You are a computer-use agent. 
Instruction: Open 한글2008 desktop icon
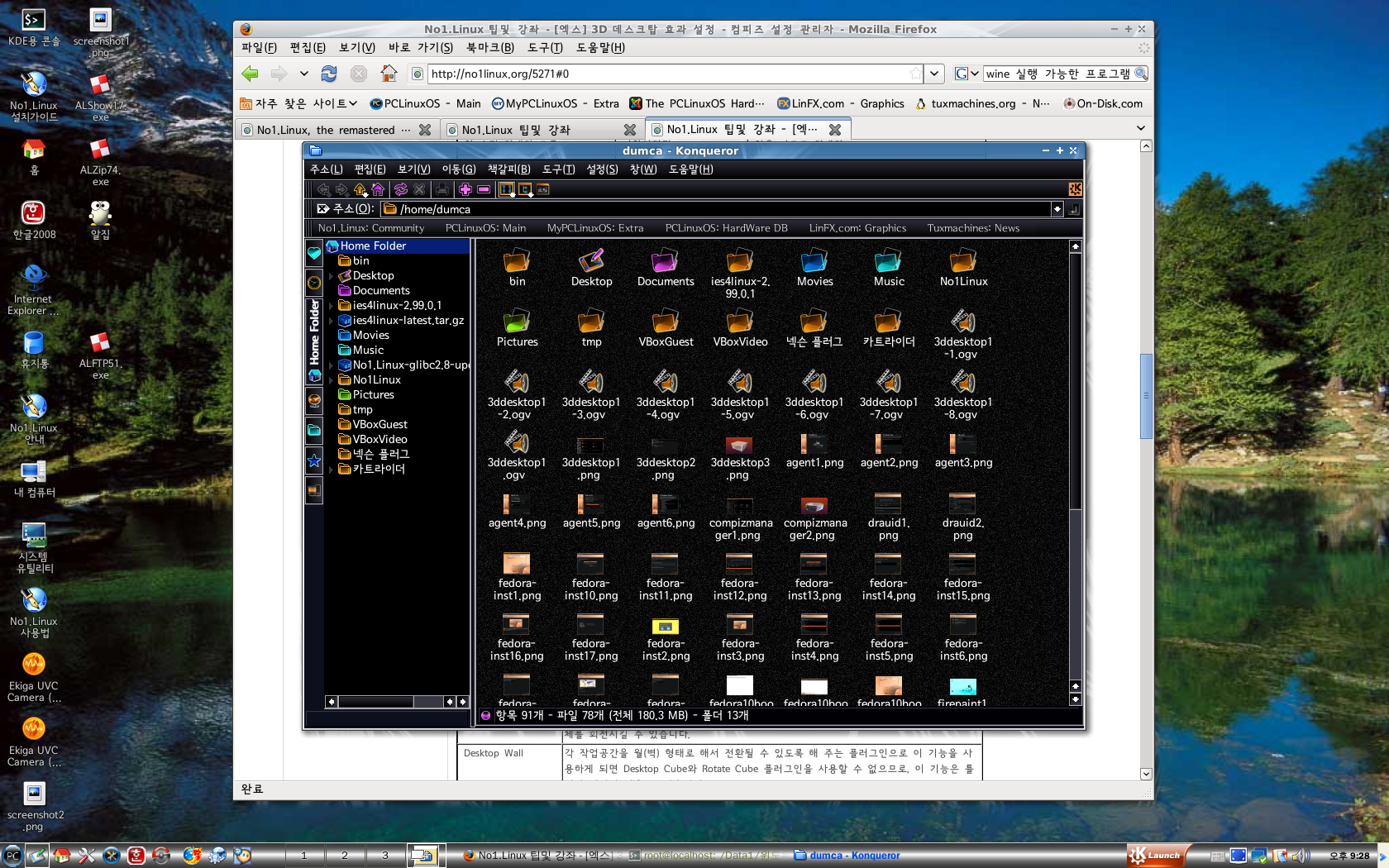(x=34, y=221)
